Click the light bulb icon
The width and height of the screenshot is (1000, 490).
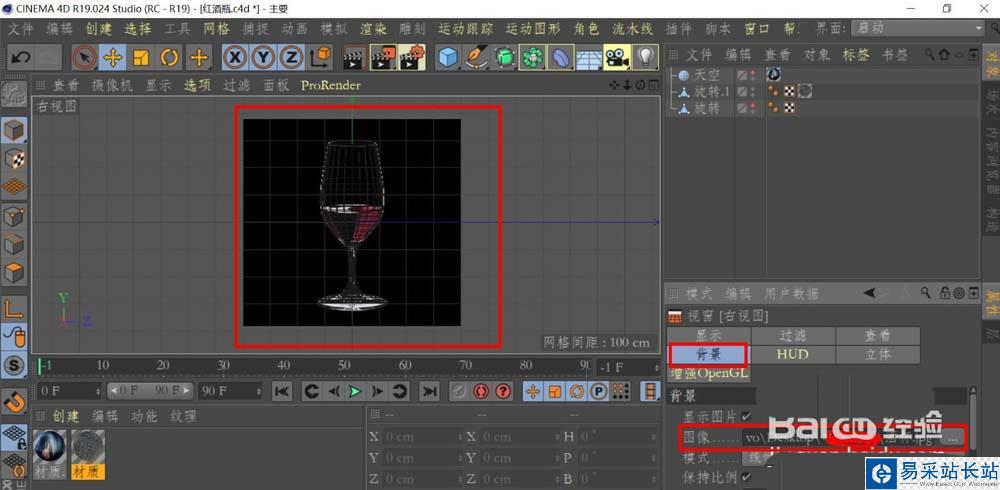click(x=646, y=57)
